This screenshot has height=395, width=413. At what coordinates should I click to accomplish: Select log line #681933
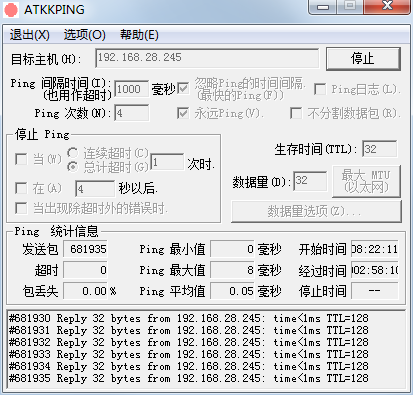pyautogui.click(x=189, y=354)
